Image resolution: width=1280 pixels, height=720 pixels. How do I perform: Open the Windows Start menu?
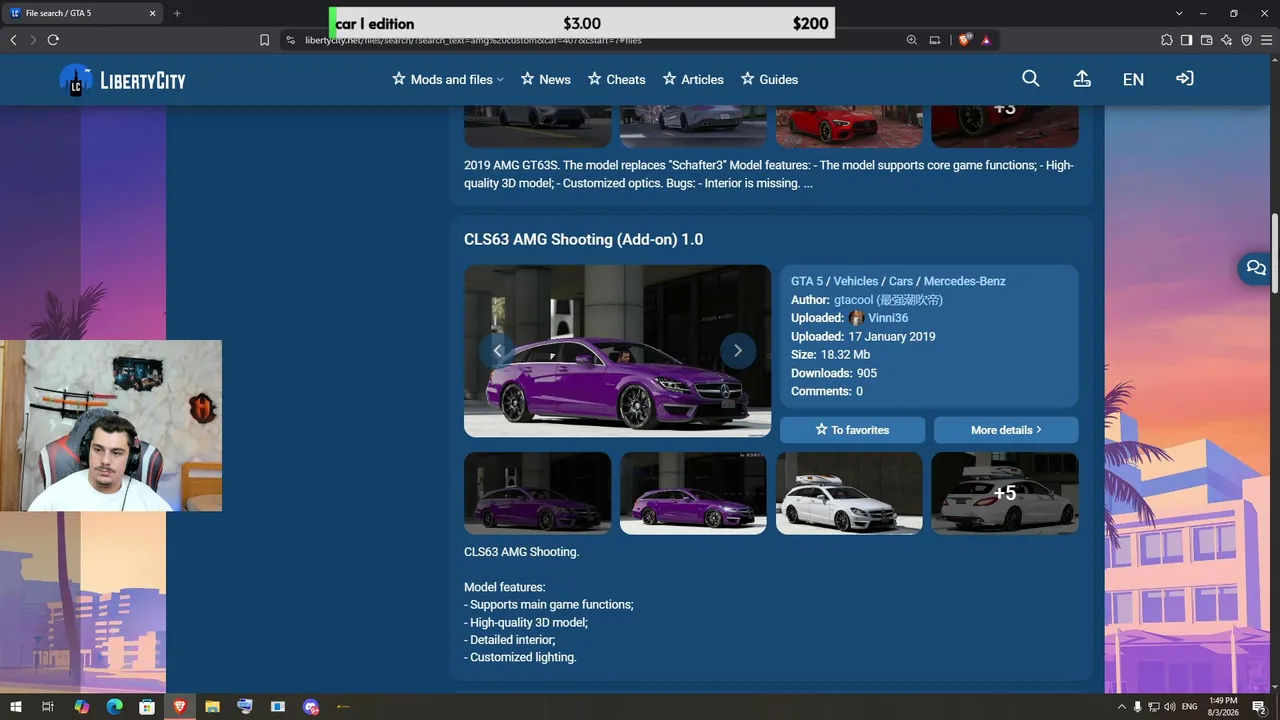pyautogui.click(x=16, y=707)
